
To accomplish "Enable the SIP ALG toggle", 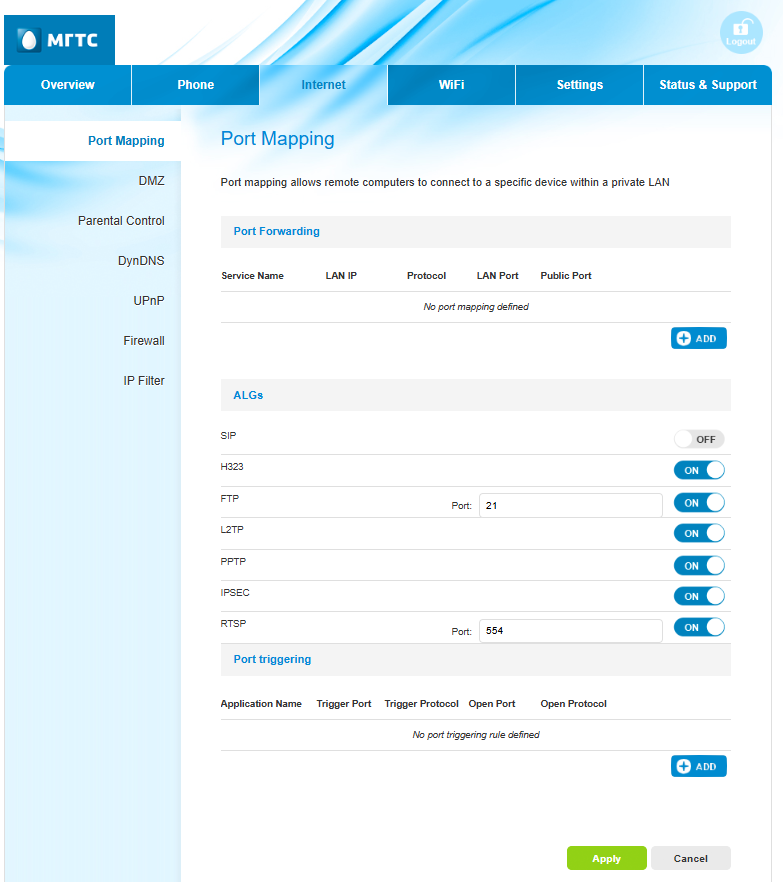I will pos(698,439).
